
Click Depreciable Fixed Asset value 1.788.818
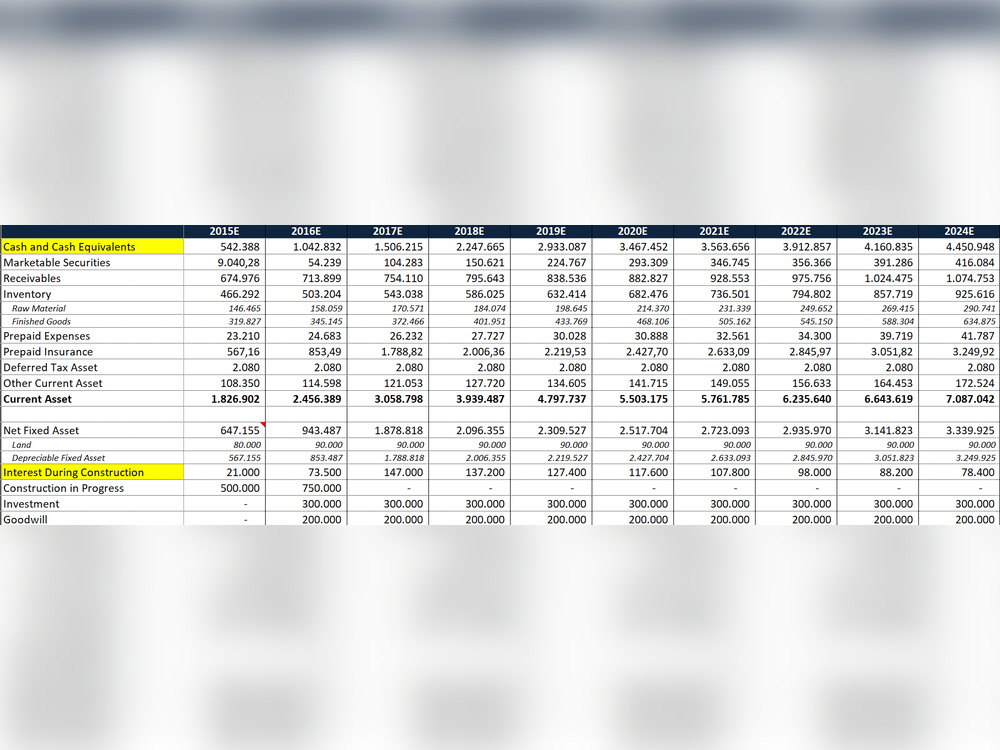pos(404,458)
